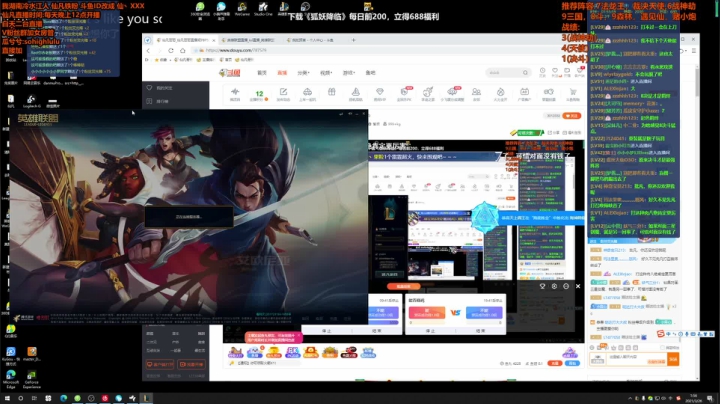Click the search magnifier icon

tap(525, 73)
